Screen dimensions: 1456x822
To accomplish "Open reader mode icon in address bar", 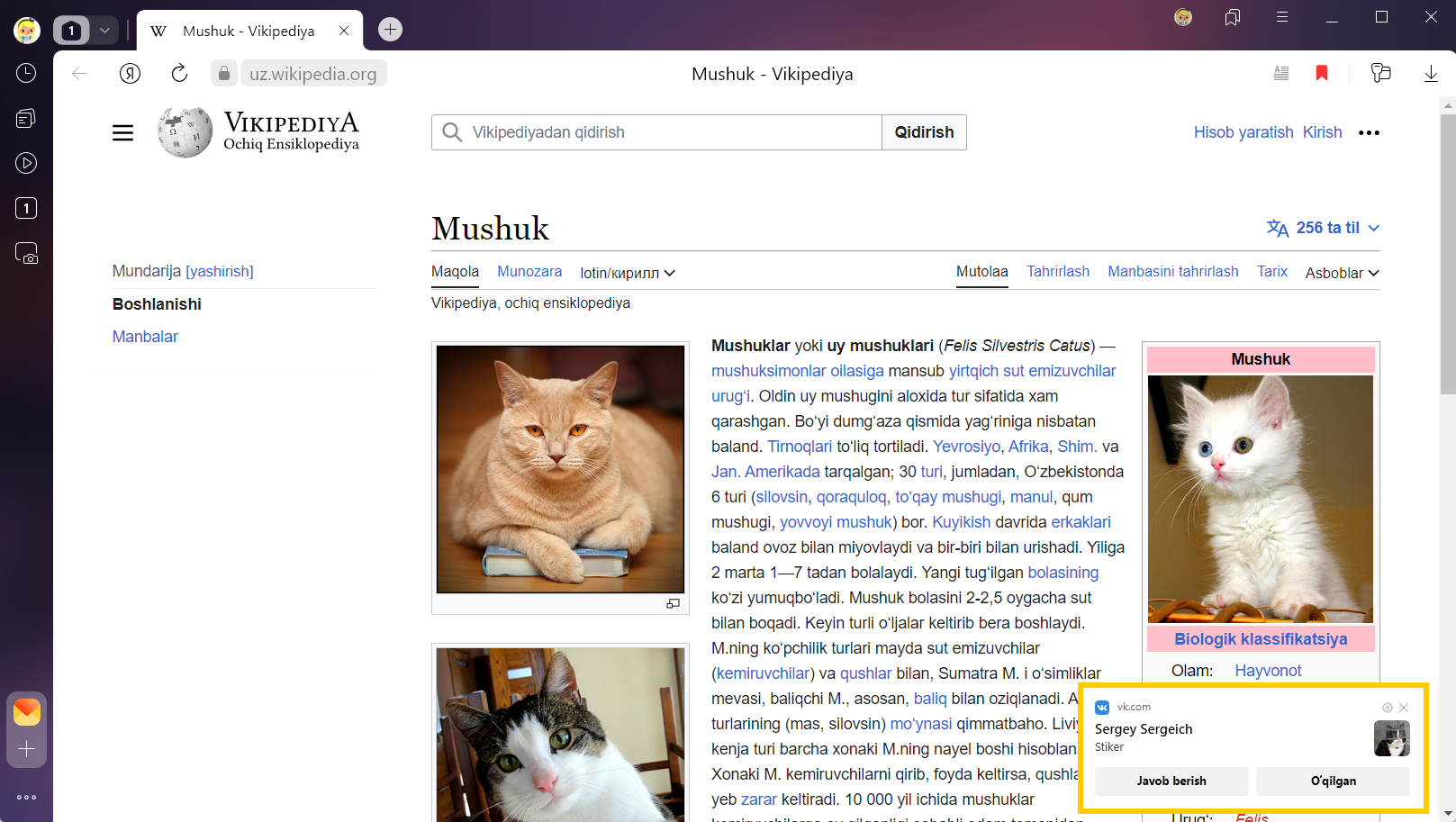I will 1280,74.
